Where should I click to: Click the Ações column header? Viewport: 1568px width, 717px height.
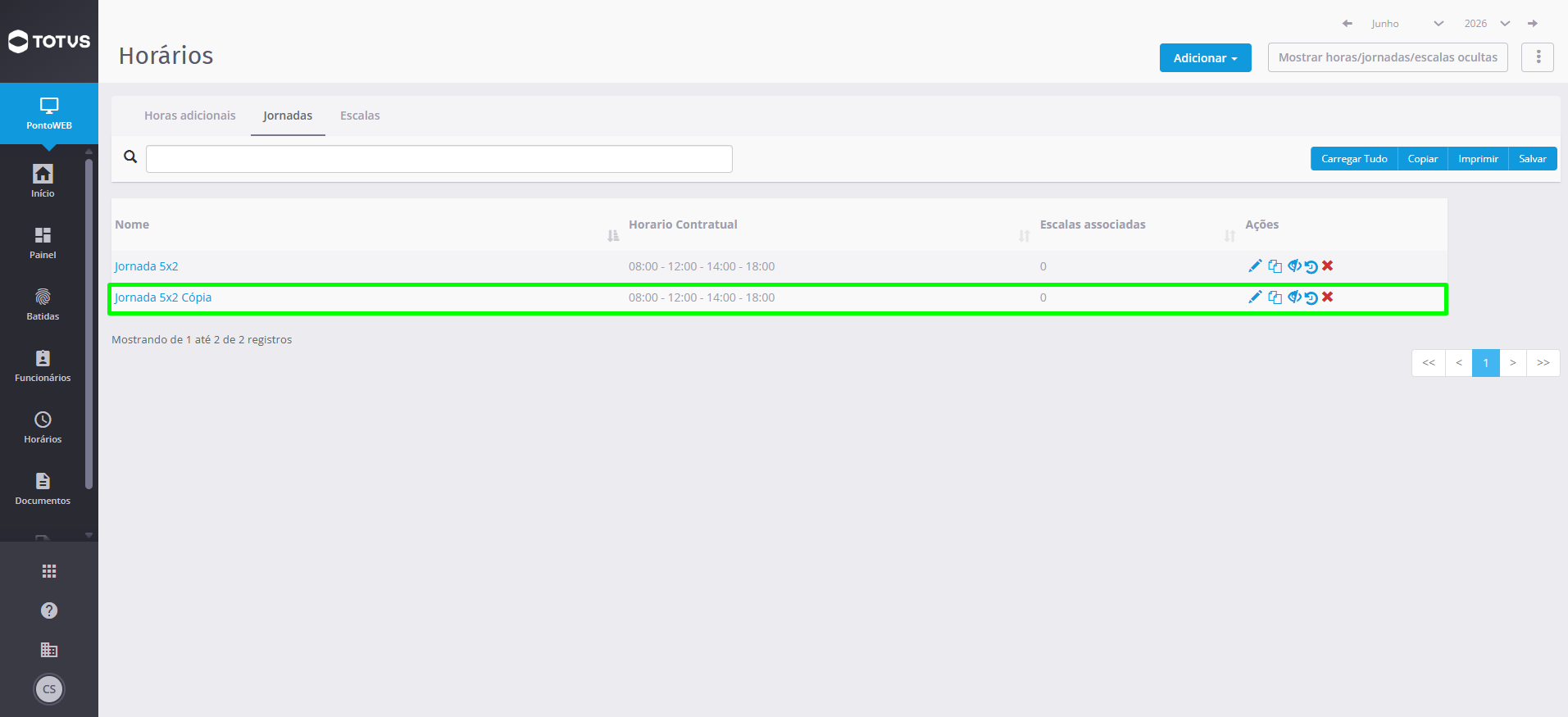pyautogui.click(x=1262, y=225)
